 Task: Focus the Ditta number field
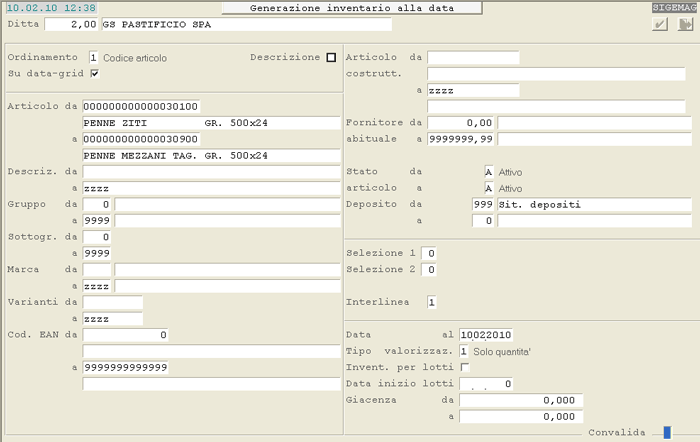pos(71,24)
